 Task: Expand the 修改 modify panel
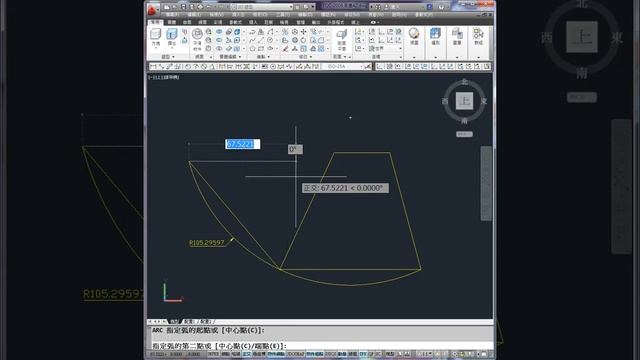(305, 57)
